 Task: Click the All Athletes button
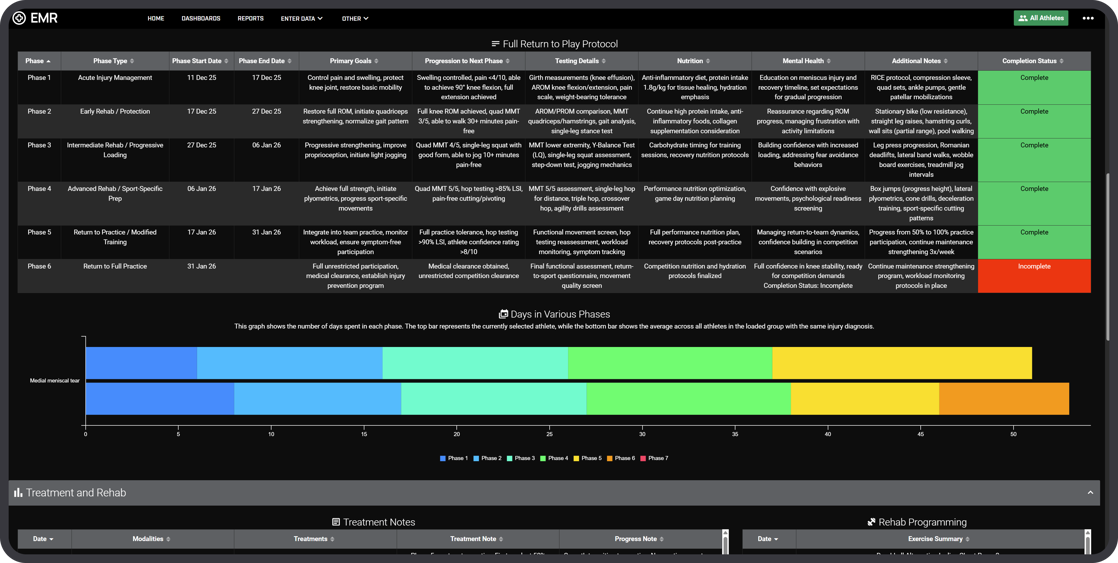coord(1041,18)
